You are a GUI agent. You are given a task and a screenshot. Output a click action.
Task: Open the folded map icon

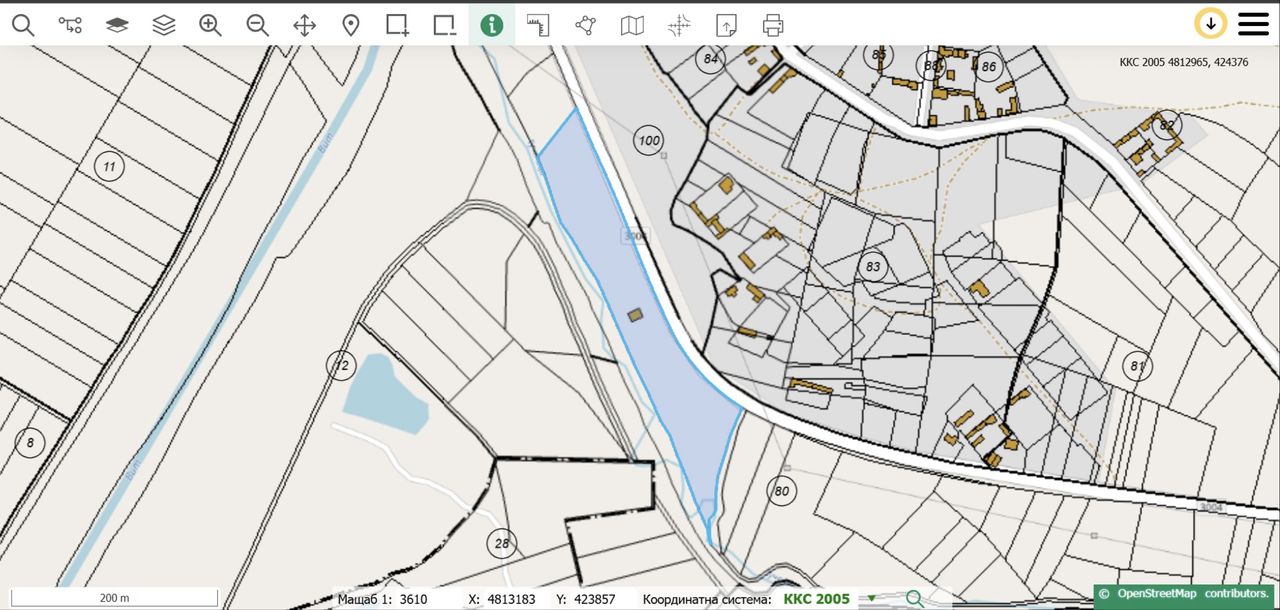632,25
